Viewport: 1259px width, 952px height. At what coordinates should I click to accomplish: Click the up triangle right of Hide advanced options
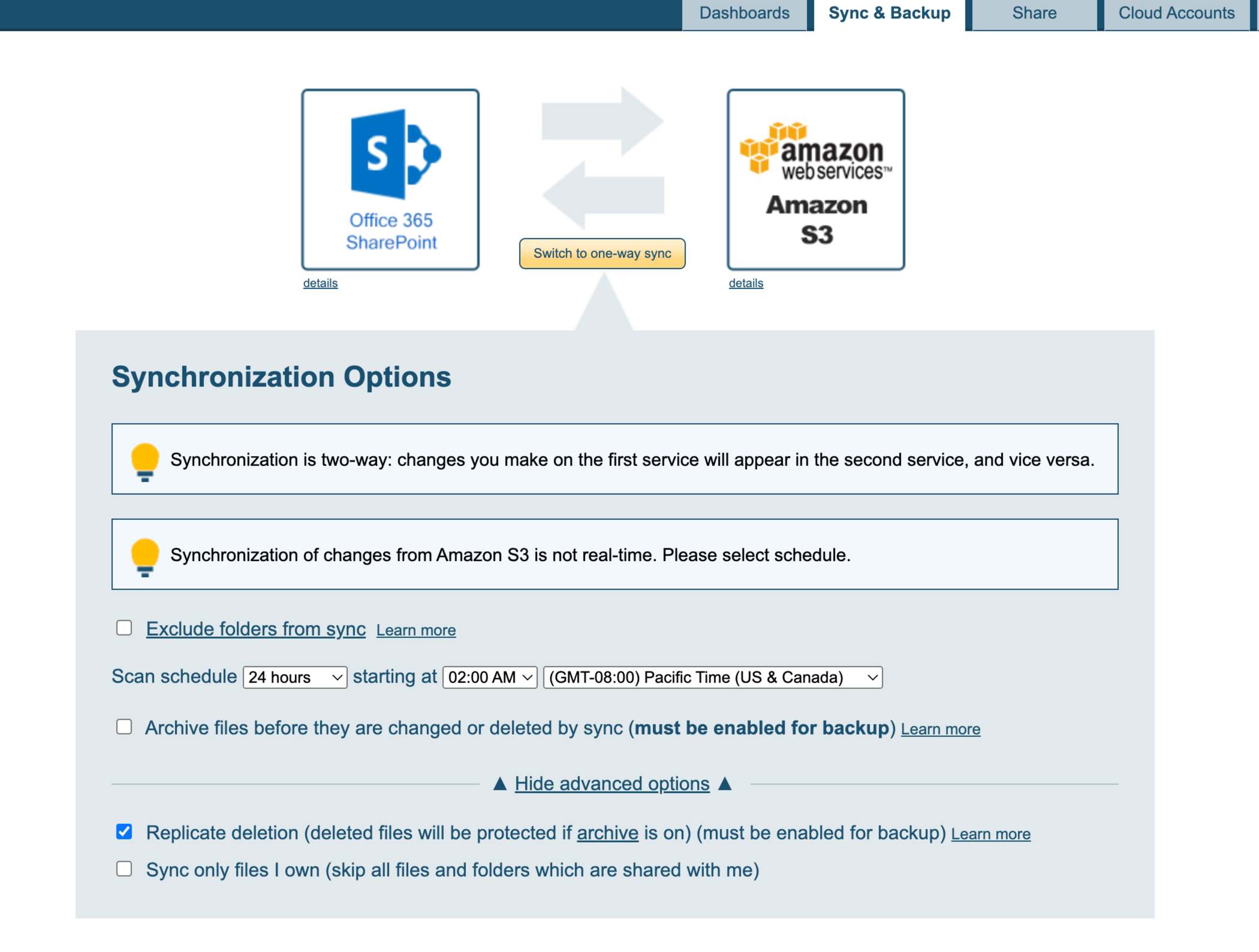tap(725, 784)
